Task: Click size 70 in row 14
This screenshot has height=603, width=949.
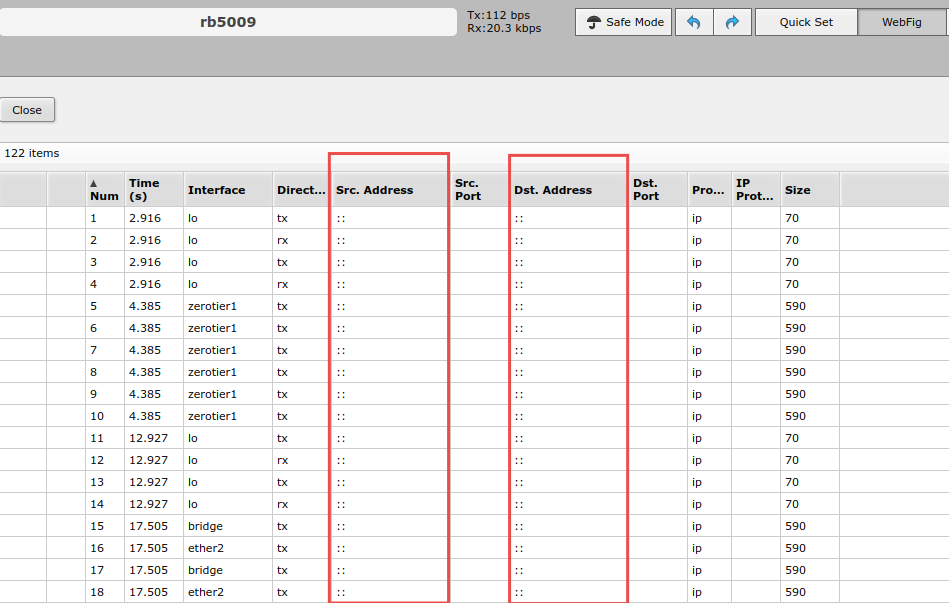Action: [x=792, y=504]
